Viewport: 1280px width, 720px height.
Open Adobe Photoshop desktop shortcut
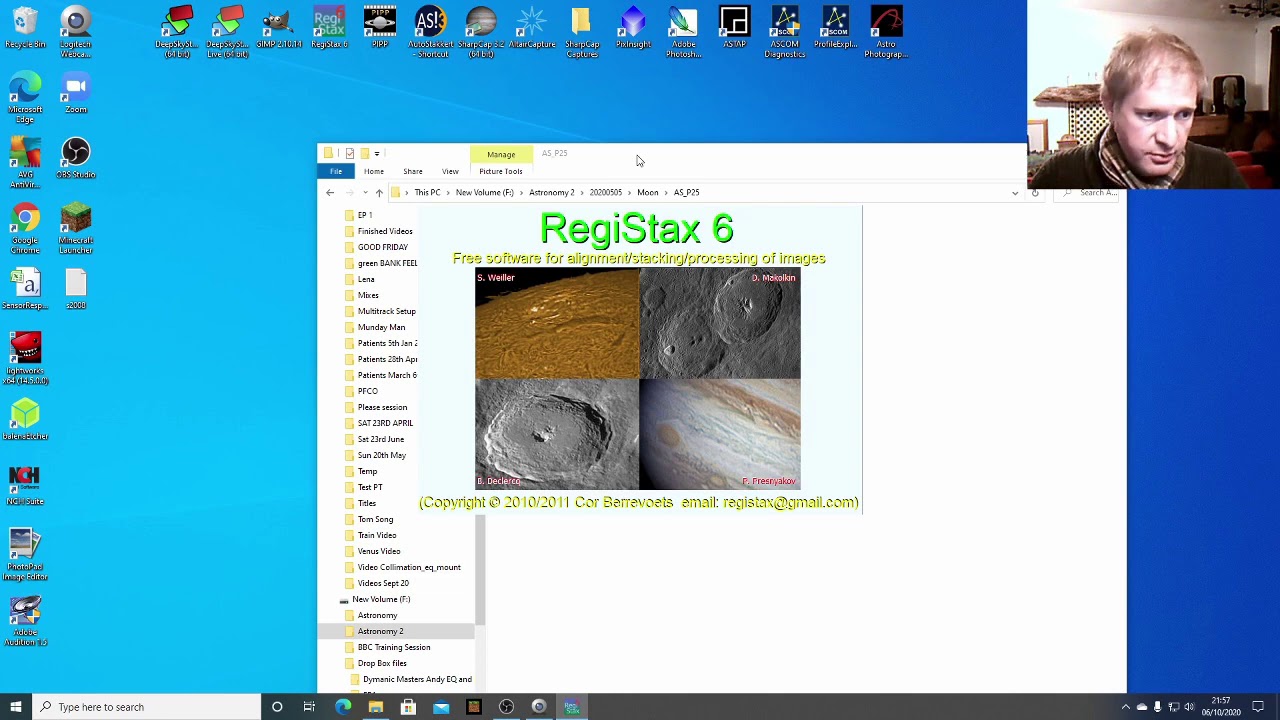(684, 32)
